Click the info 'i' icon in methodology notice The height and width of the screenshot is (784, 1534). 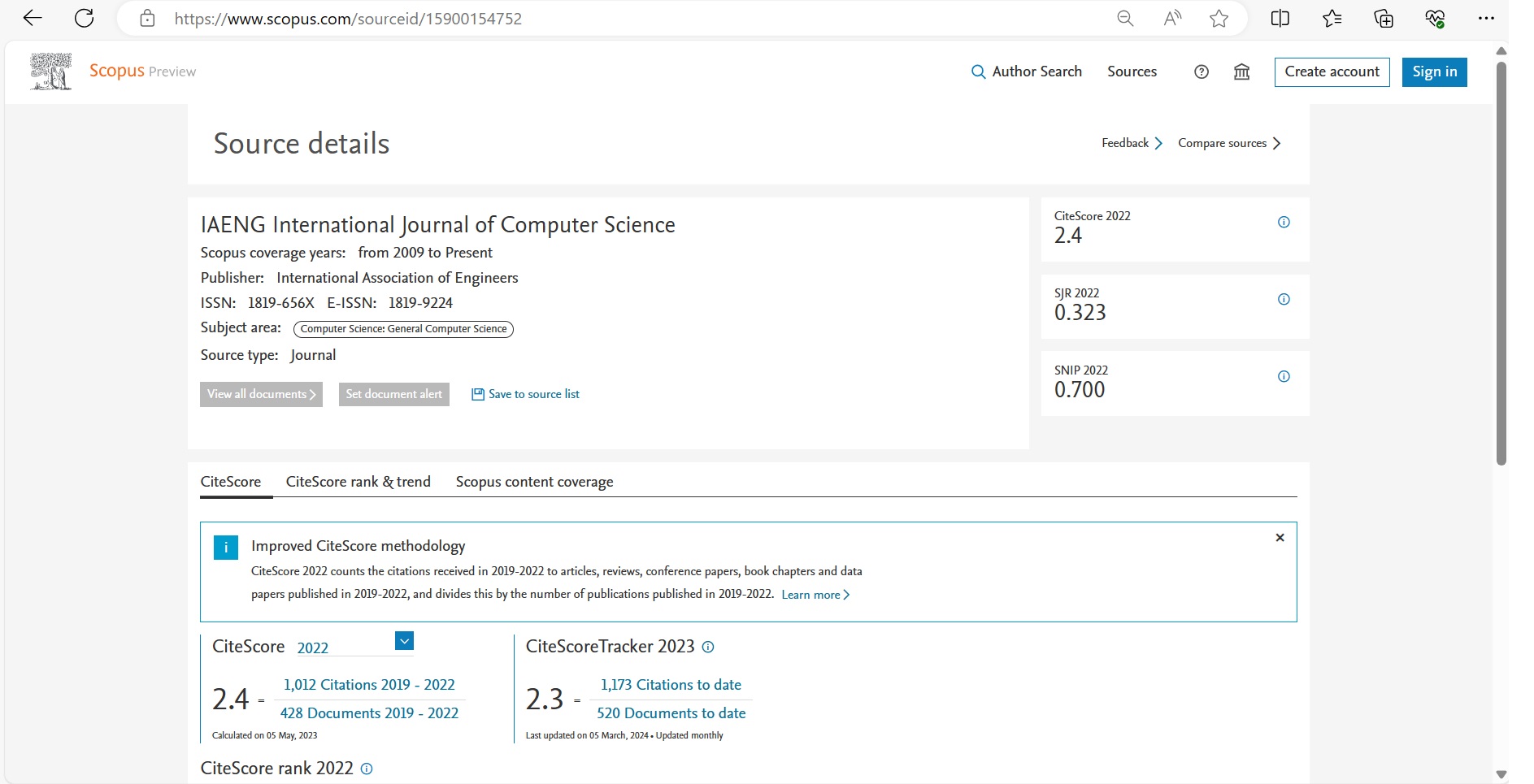click(226, 548)
